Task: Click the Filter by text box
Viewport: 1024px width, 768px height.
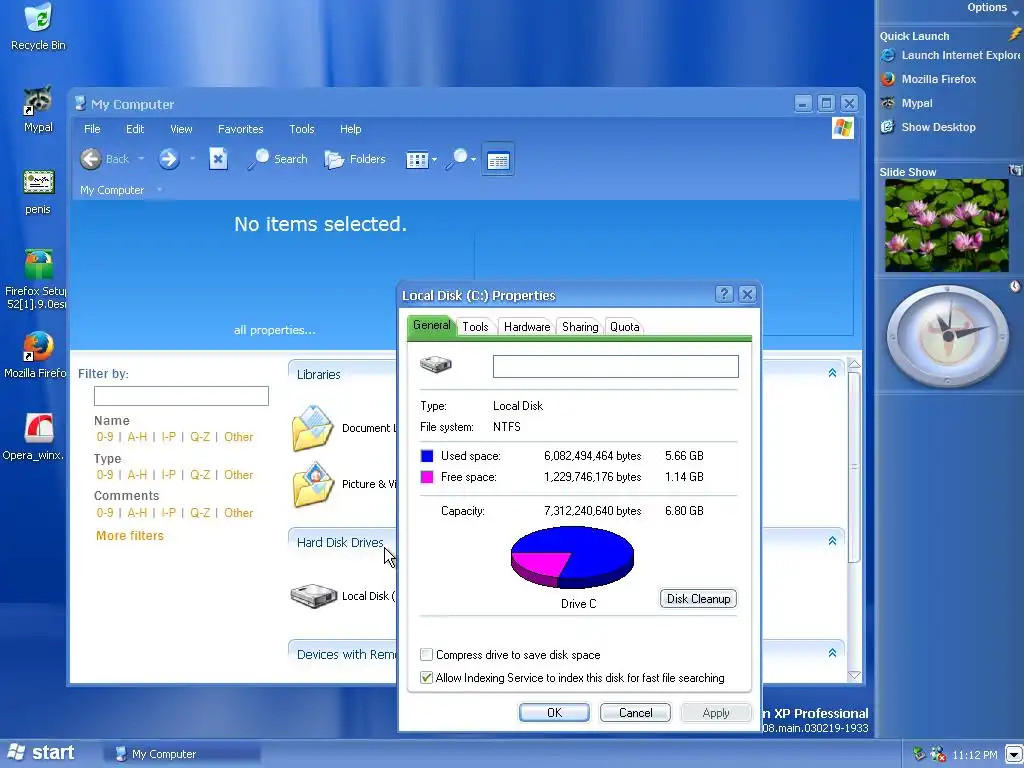Action: [x=181, y=396]
